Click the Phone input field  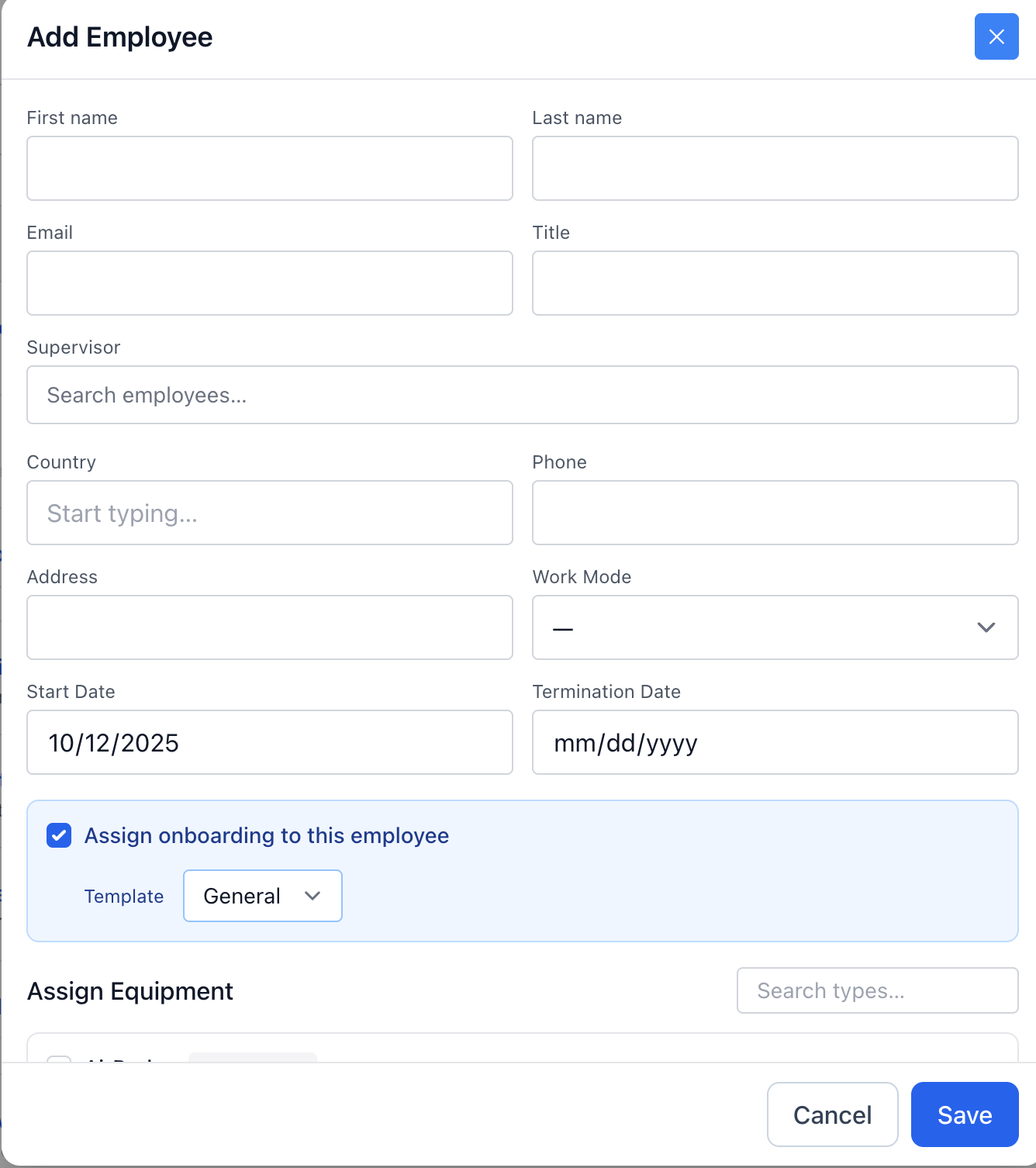[775, 513]
